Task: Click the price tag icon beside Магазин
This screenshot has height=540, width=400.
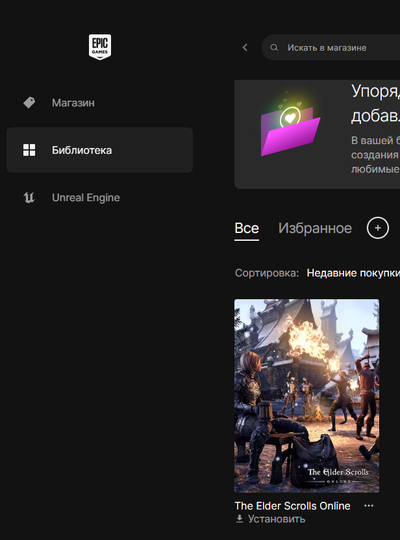Action: click(29, 103)
